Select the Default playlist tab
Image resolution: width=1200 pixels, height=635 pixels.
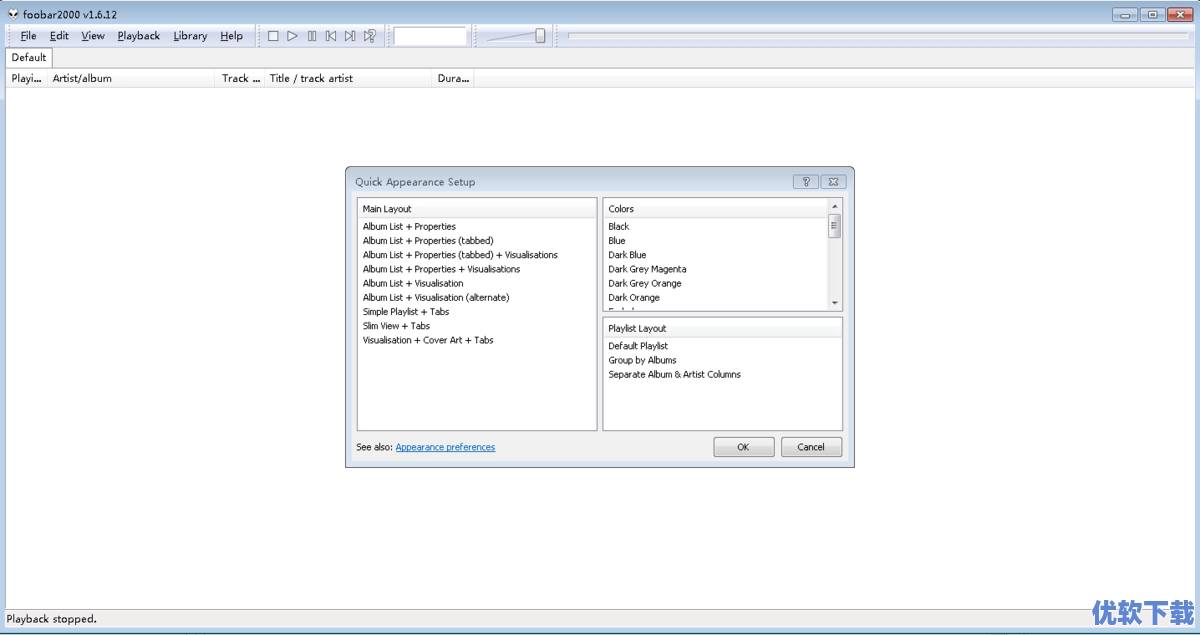(29, 58)
